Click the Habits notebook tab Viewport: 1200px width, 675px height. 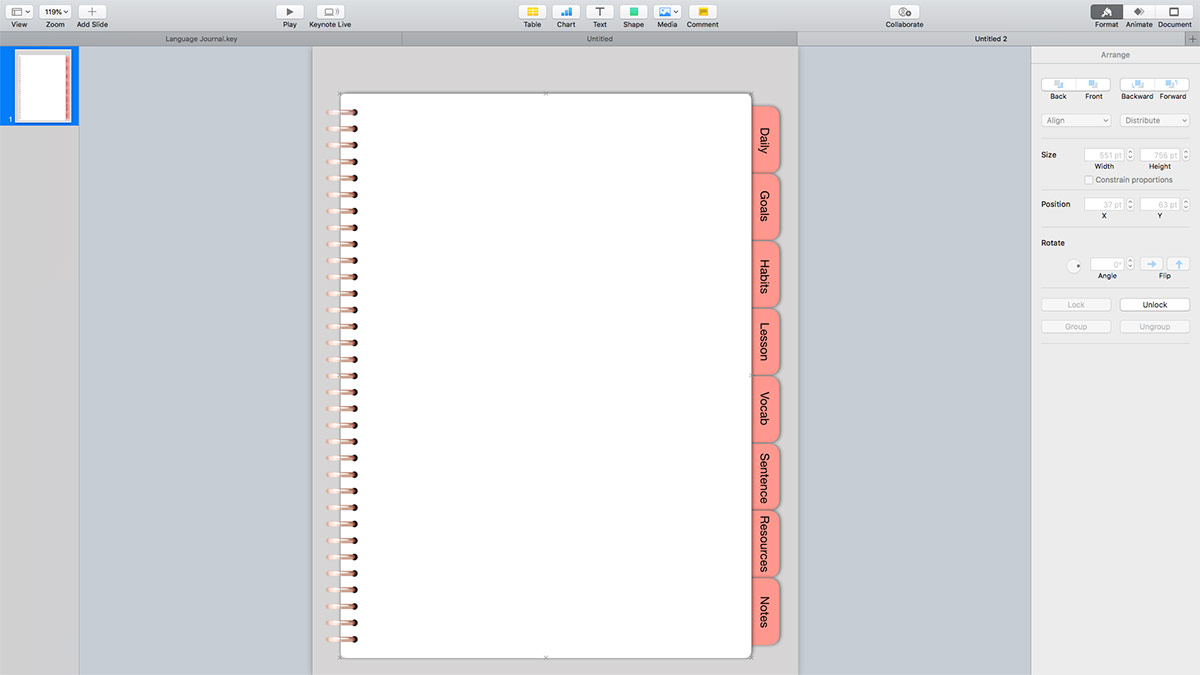[765, 275]
